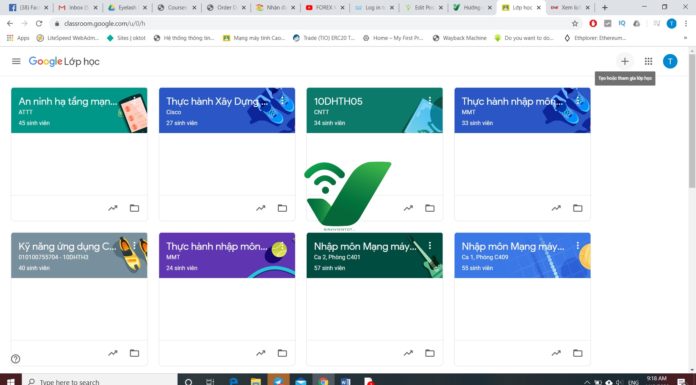Switch to the Hướng tab
The width and height of the screenshot is (696, 385).
[472, 8]
